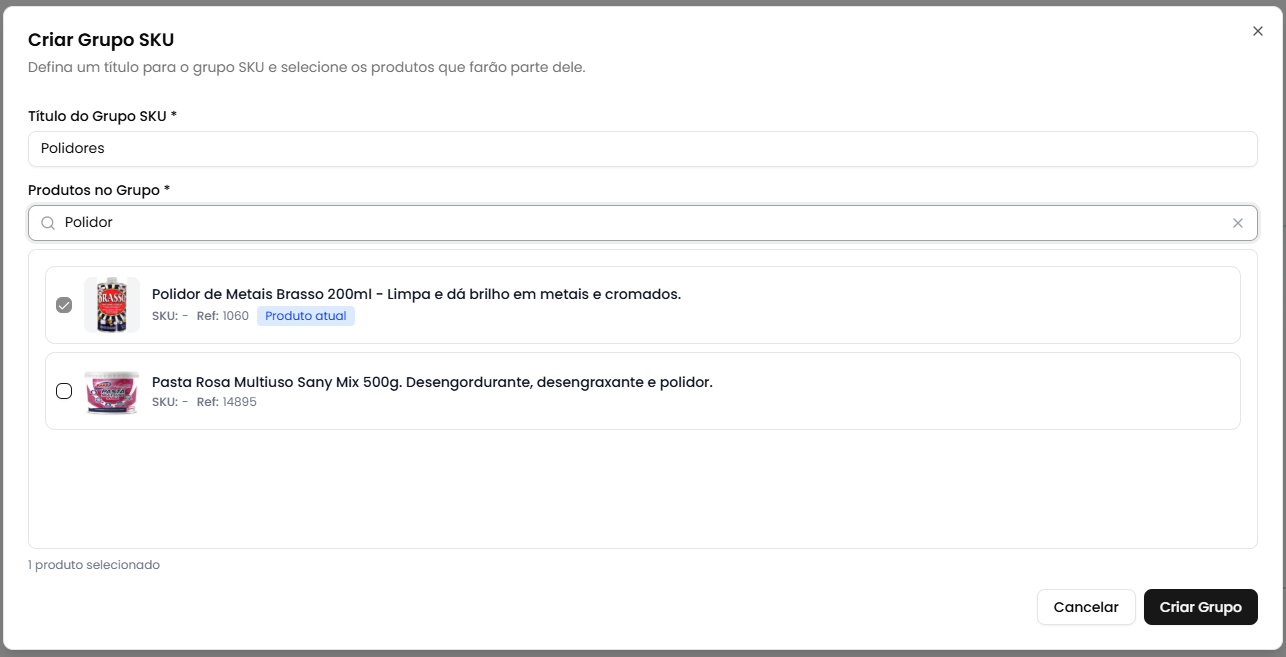Viewport: 1286px width, 657px height.
Task: Click the Título do Grupo SKU input field
Action: pyautogui.click(x=643, y=148)
